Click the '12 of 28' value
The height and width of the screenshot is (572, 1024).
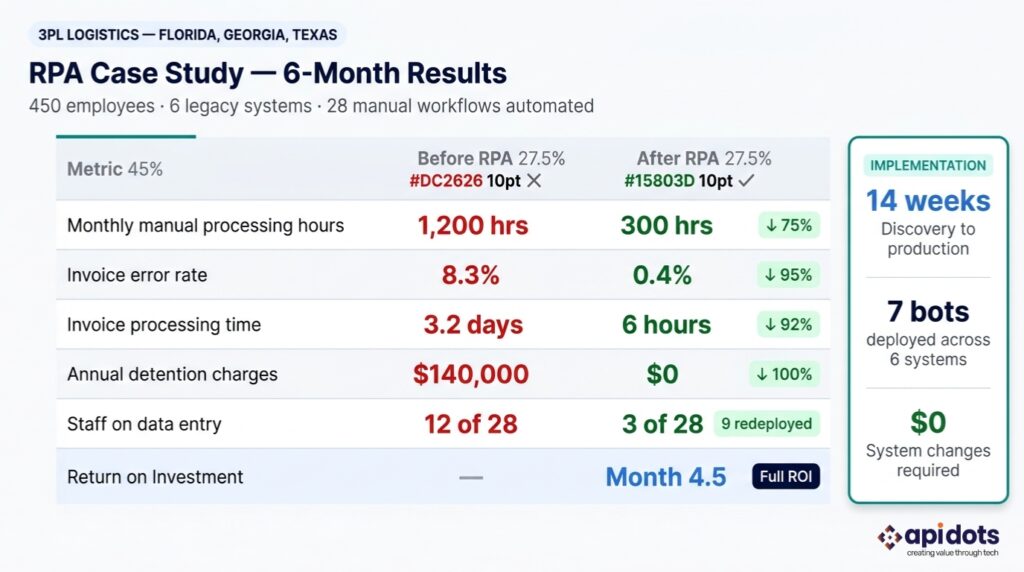coord(471,424)
